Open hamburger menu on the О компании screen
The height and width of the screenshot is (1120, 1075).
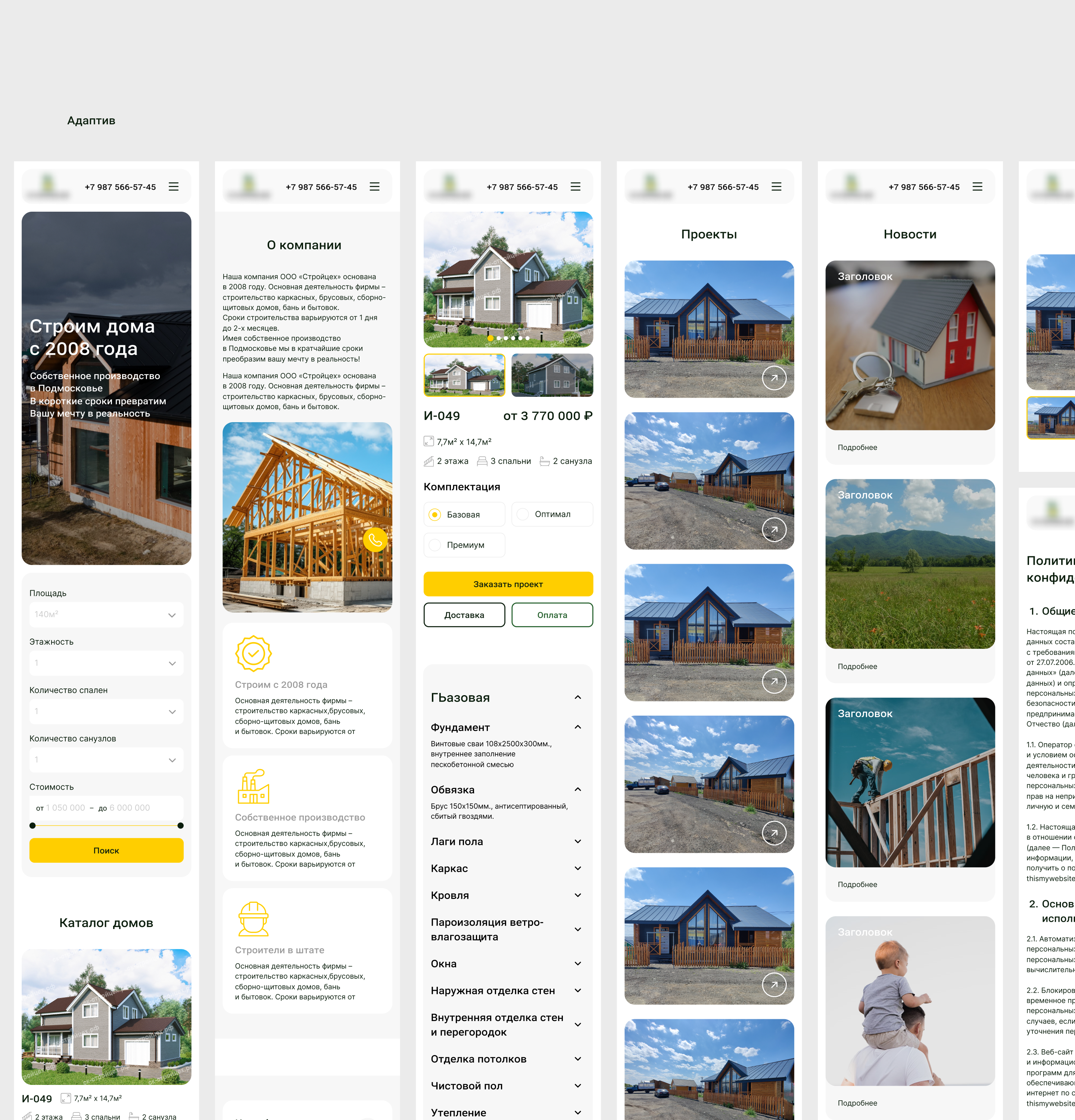coord(375,187)
